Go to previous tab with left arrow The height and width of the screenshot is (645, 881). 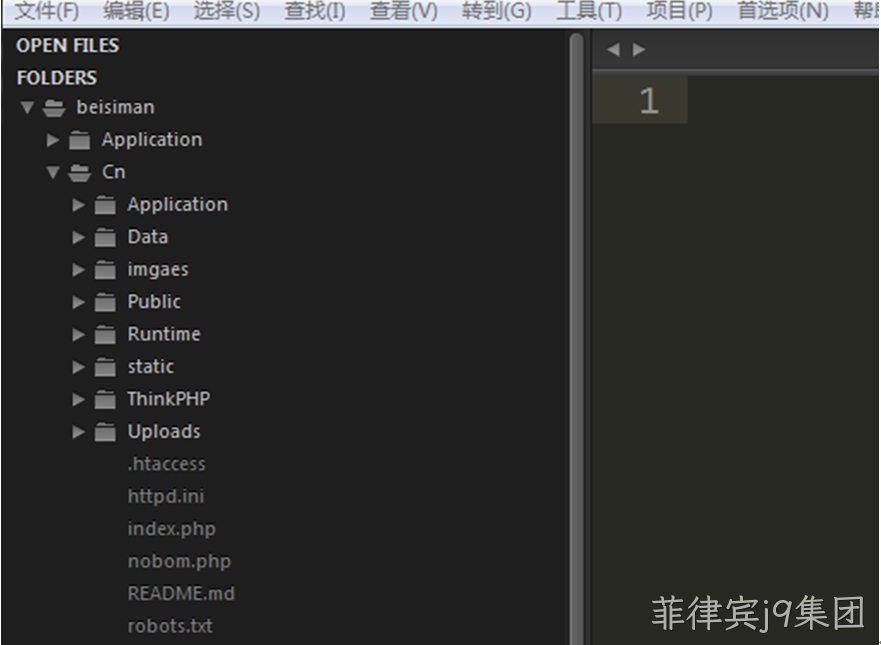(613, 49)
